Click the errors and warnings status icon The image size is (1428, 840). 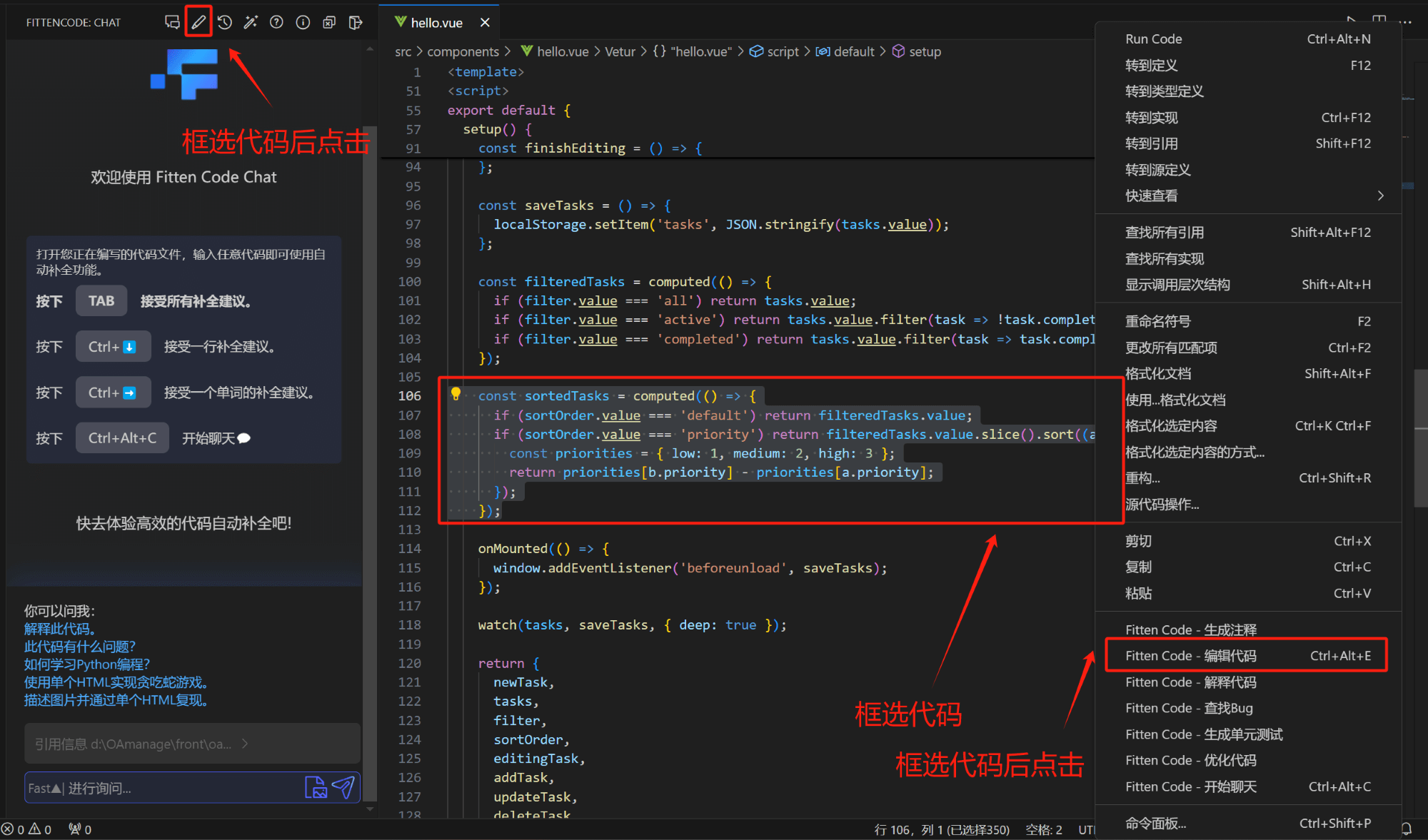(x=26, y=829)
